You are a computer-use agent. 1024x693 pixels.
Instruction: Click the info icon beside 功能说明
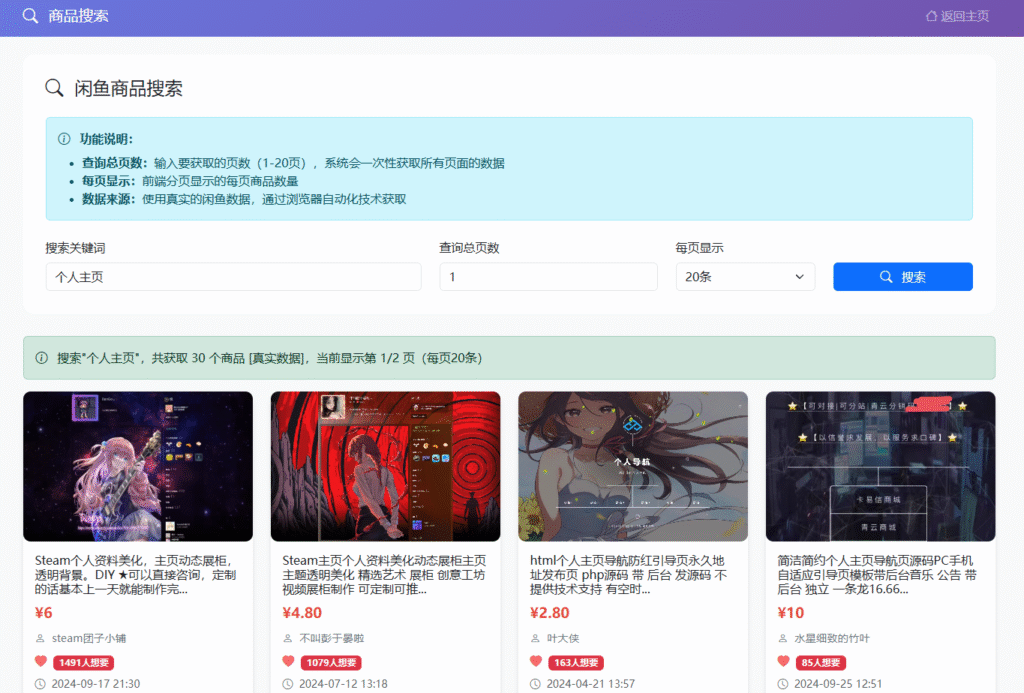tap(64, 138)
